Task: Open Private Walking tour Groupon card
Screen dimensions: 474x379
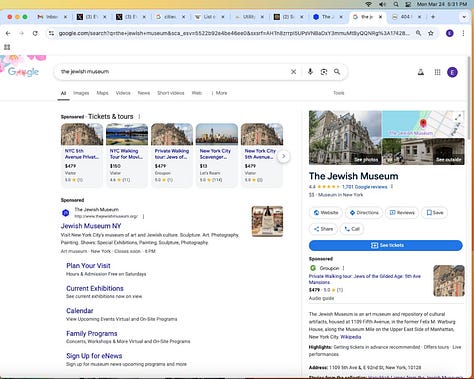Action: (x=172, y=154)
